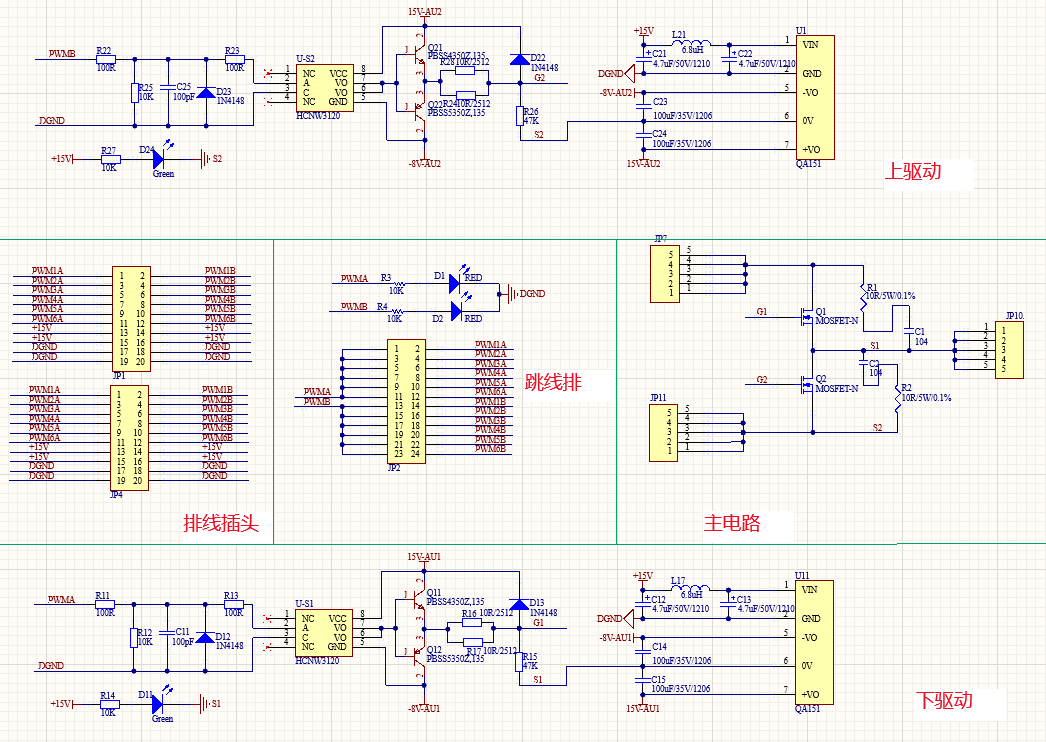The image size is (1046, 742).
Task: Select the U-S1 HCNW3120 optocoupler block
Action: pyautogui.click(x=324, y=633)
